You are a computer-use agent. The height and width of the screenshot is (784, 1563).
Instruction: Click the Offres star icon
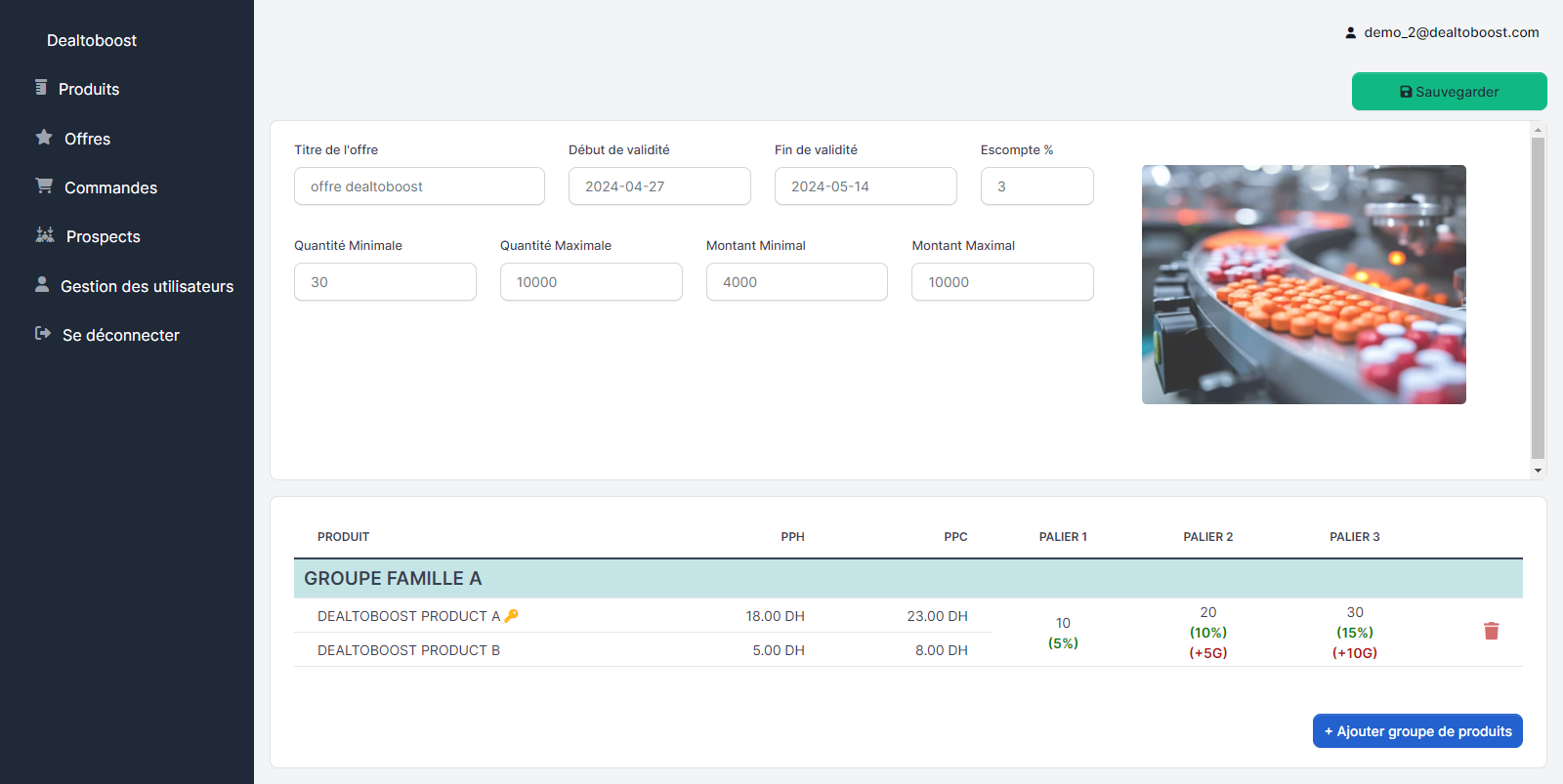tap(44, 138)
